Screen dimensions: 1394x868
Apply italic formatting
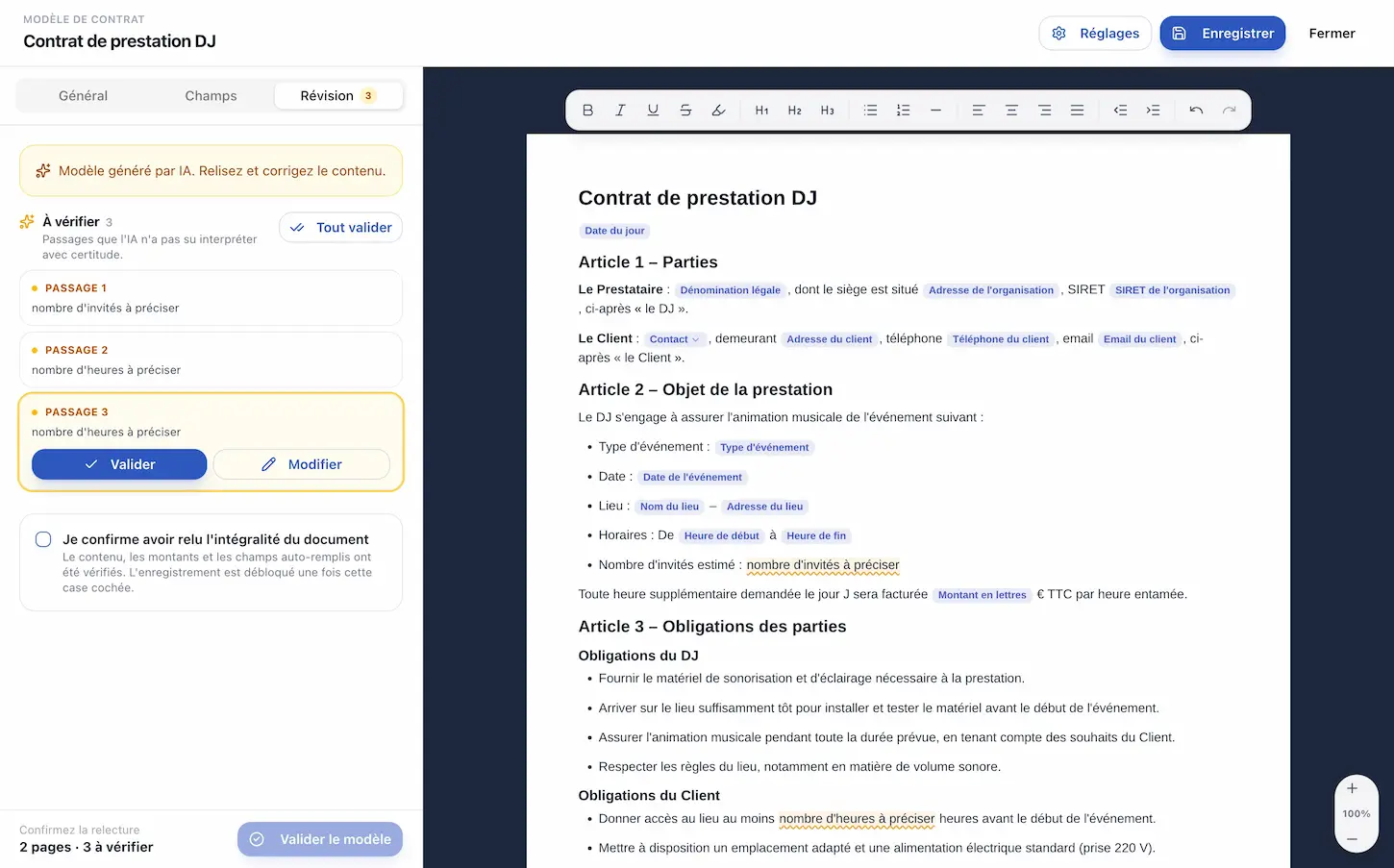[620, 111]
